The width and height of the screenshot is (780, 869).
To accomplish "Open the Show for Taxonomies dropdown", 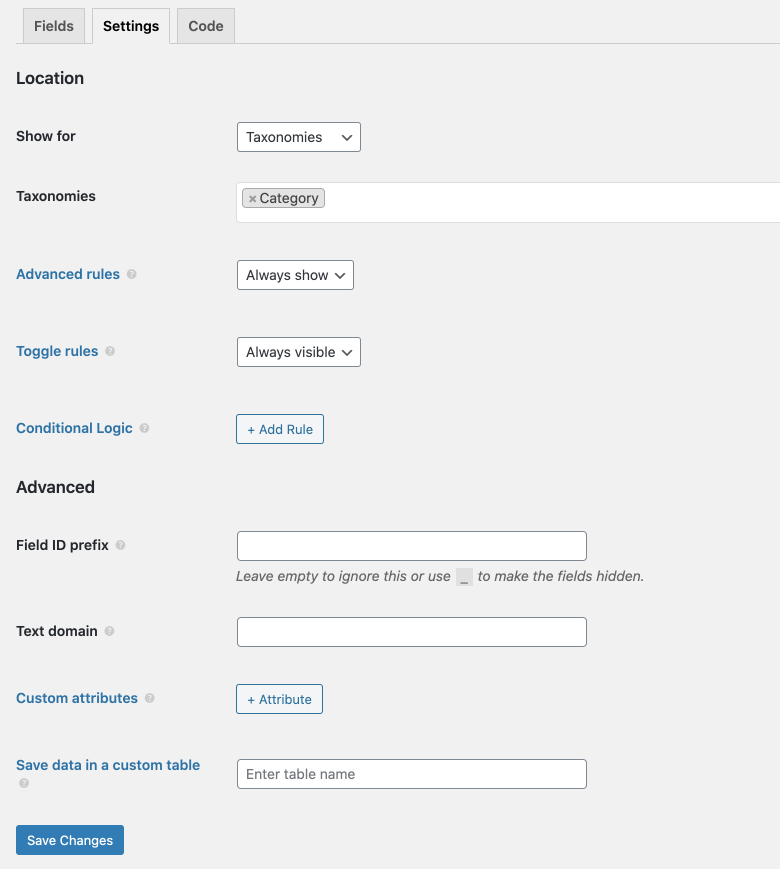I will click(299, 137).
